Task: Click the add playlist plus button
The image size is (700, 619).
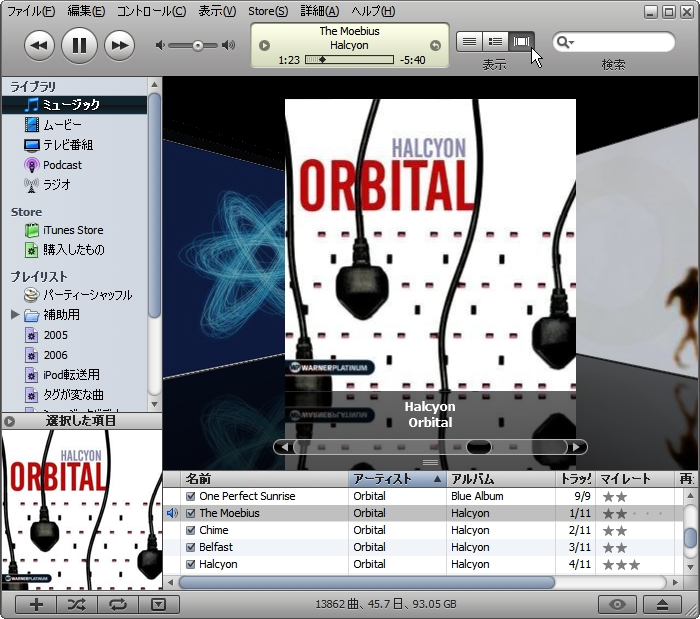Action: click(x=36, y=605)
